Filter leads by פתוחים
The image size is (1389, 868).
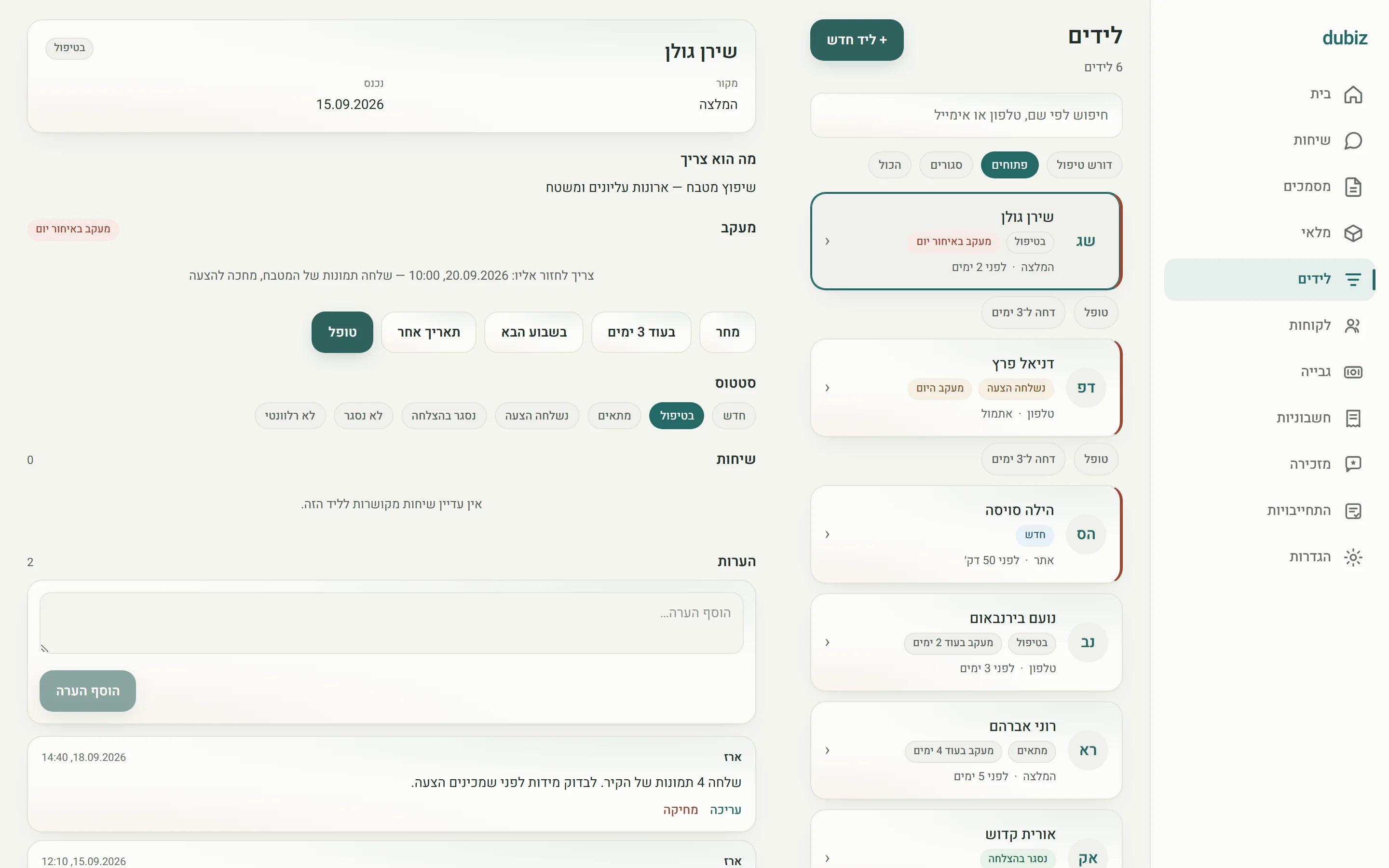(x=1009, y=165)
